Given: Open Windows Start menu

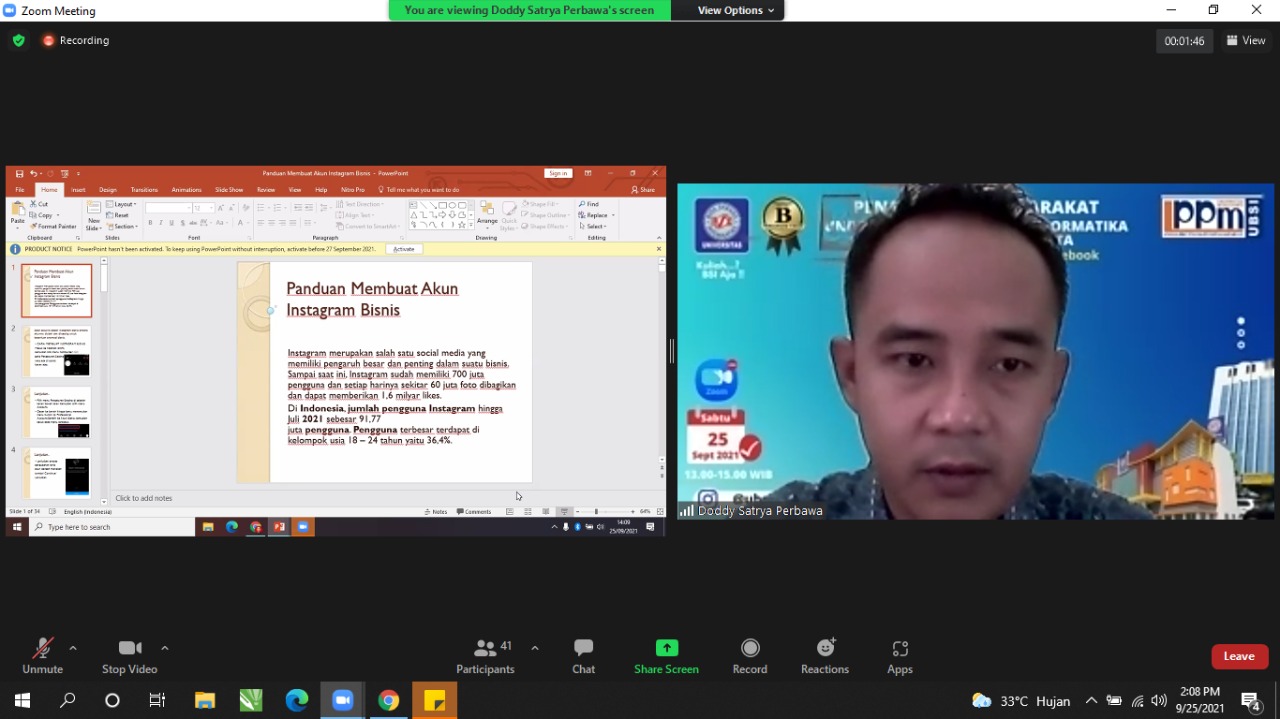Looking at the screenshot, I should pos(22,701).
